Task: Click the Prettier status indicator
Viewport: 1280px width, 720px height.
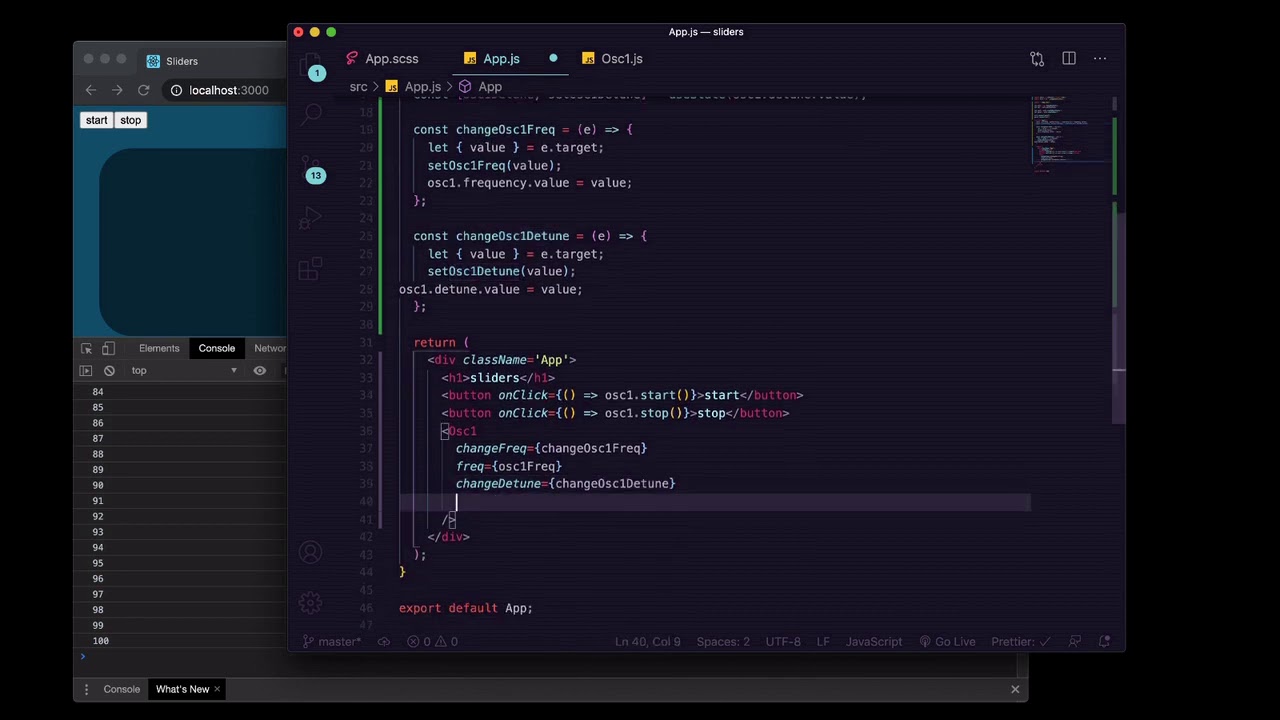Action: pyautogui.click(x=1020, y=642)
